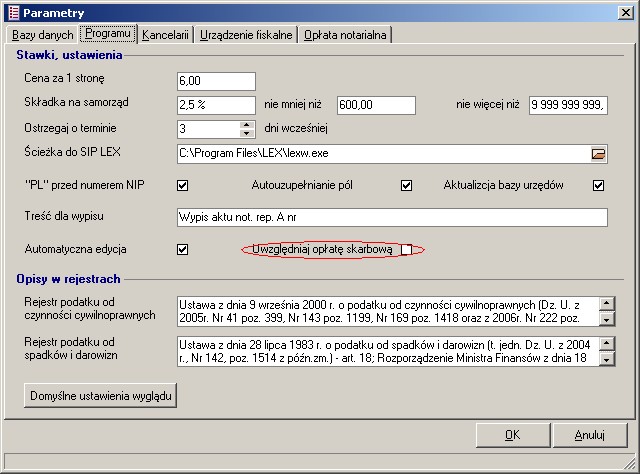Click the folder browse icon for SIP LEX path
The image size is (640, 474).
click(598, 154)
